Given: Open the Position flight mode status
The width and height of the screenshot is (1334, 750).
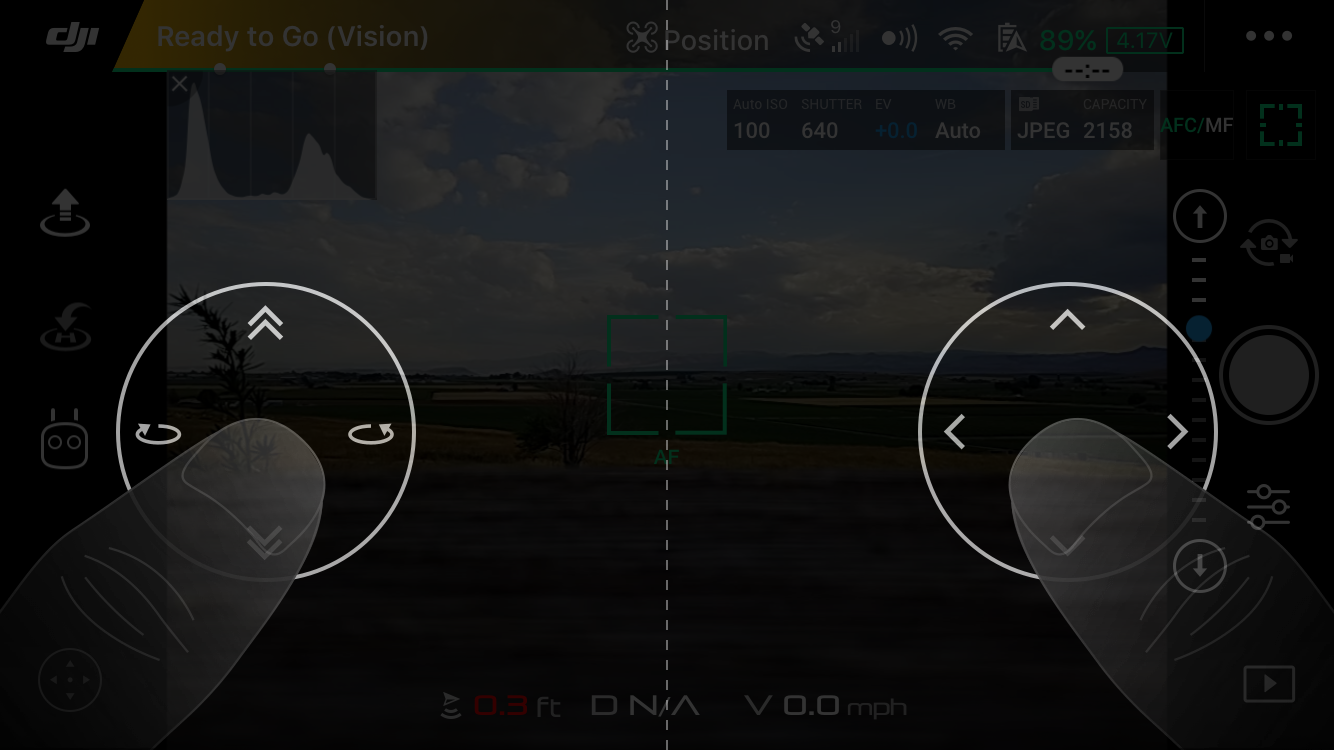Looking at the screenshot, I should coord(697,40).
